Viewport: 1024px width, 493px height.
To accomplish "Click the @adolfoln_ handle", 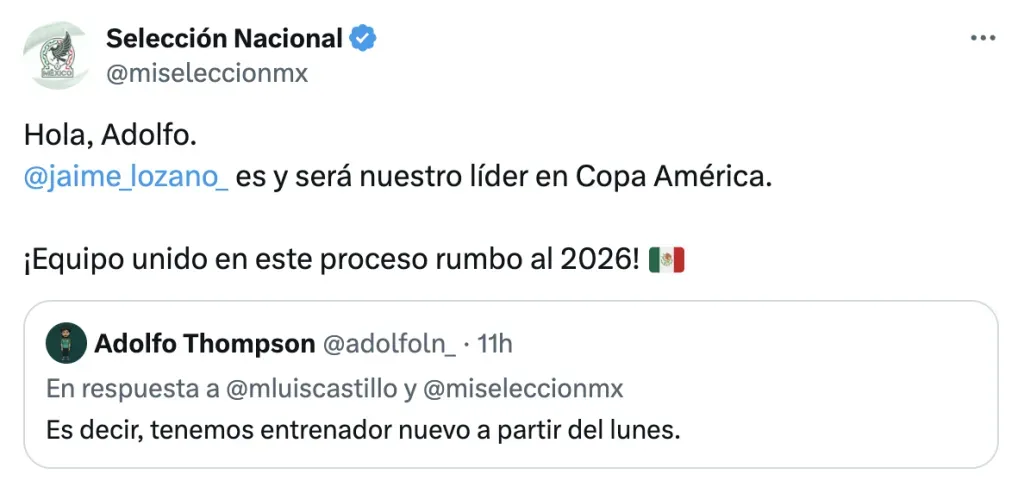I will (x=390, y=344).
